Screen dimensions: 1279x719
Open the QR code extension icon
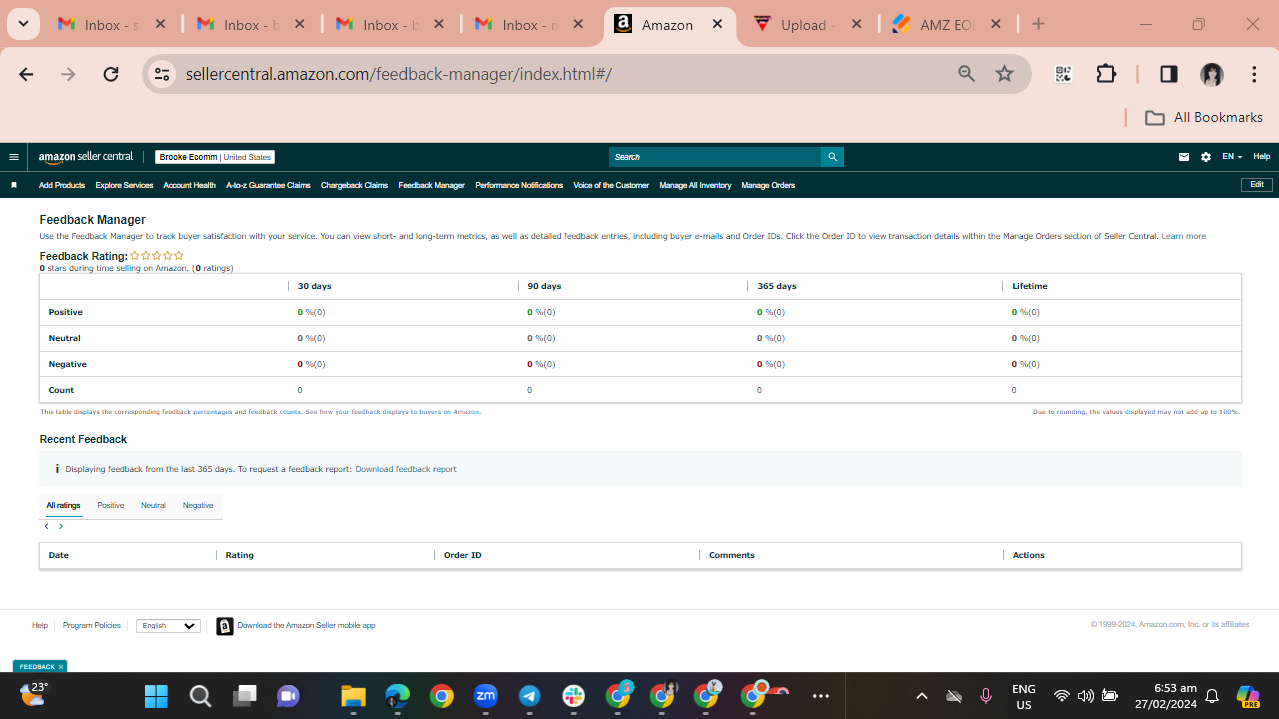tap(1063, 74)
